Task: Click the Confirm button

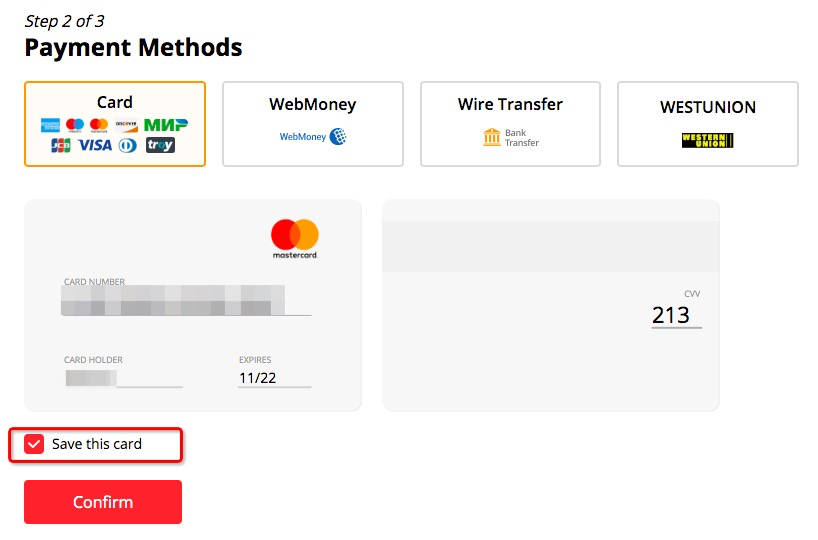Action: (x=103, y=502)
